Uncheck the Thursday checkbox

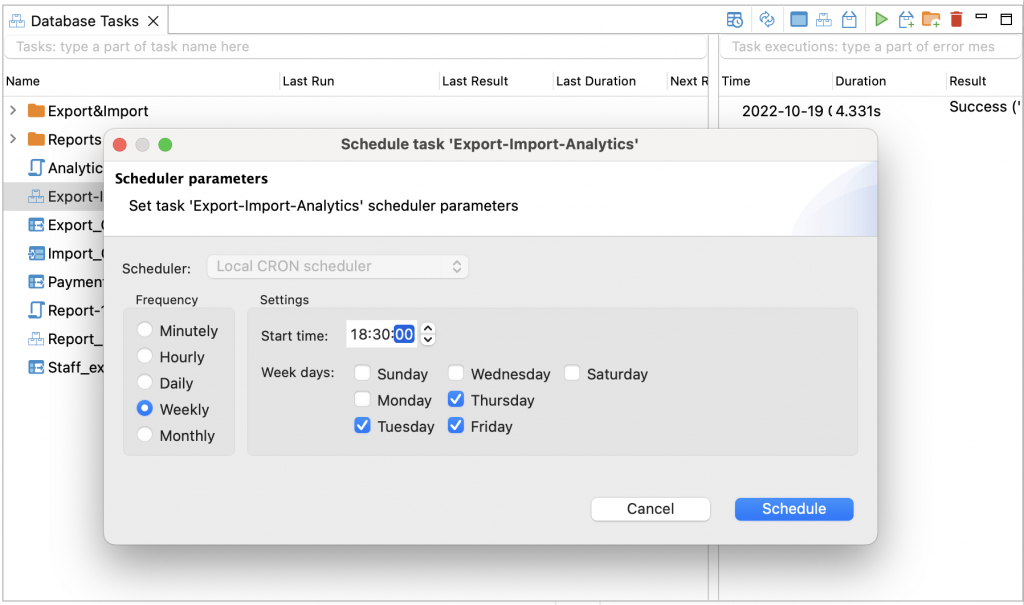[456, 399]
